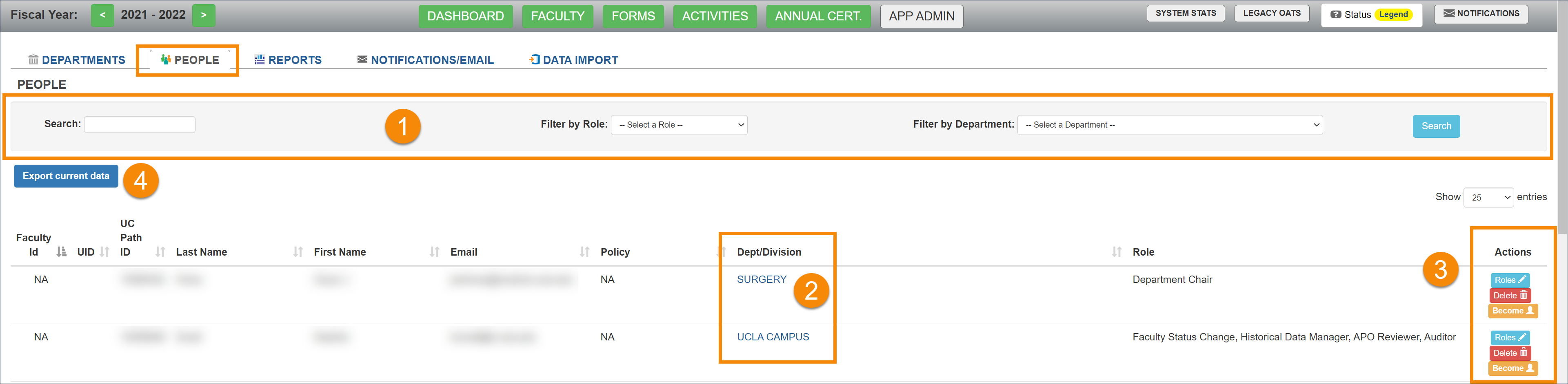Sort by Faculty Id column icon
Screen dimensions: 1568x384
pyautogui.click(x=61, y=252)
